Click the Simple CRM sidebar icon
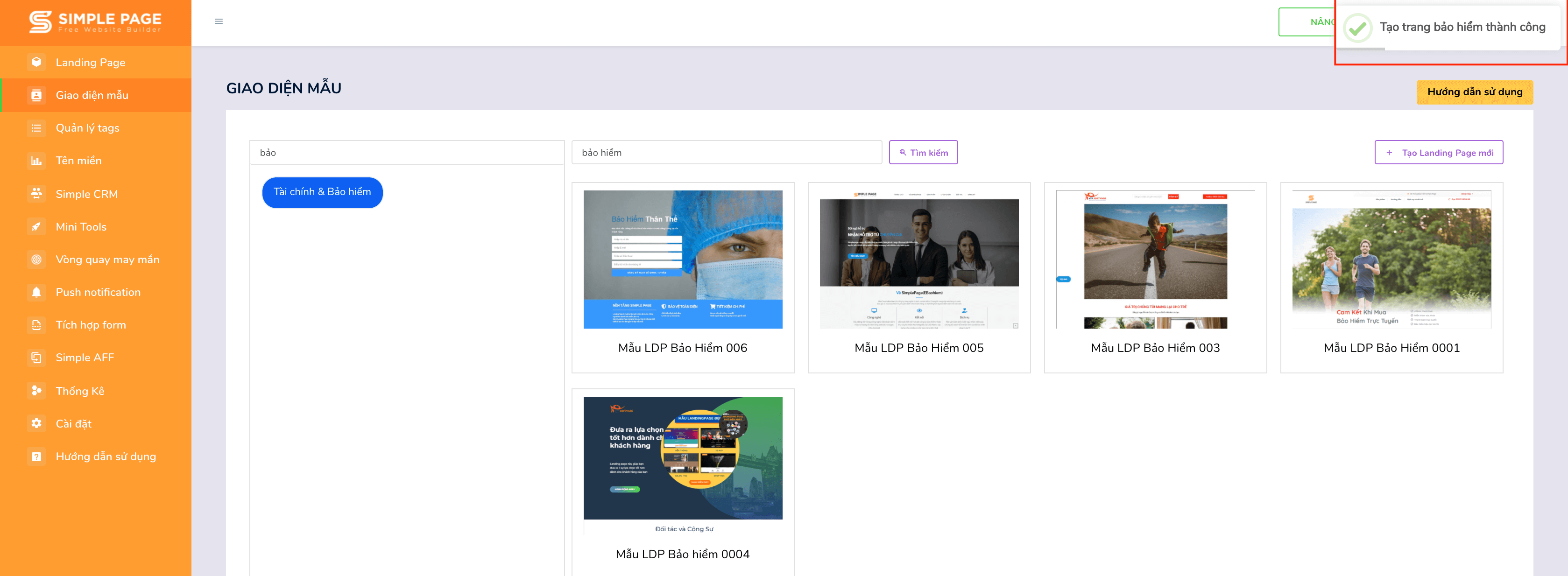 [35, 193]
